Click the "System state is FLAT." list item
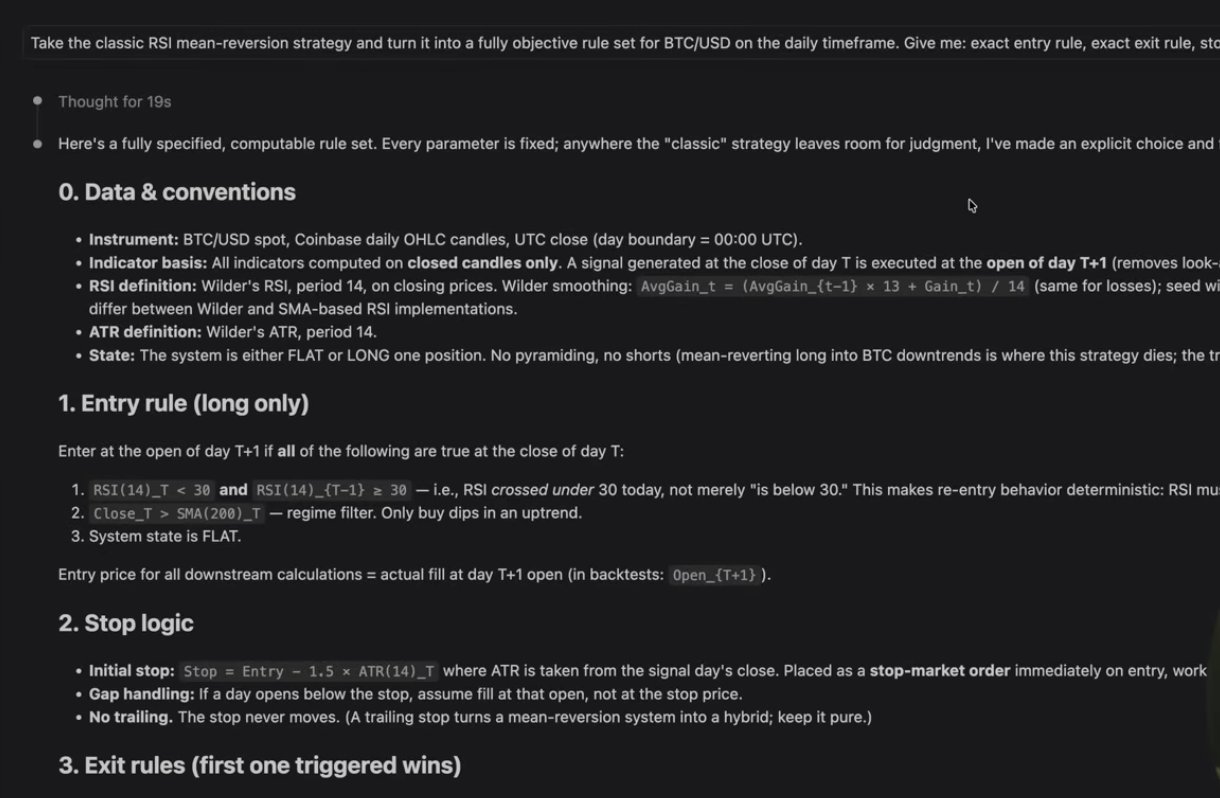The height and width of the screenshot is (798, 1220). pos(165,536)
